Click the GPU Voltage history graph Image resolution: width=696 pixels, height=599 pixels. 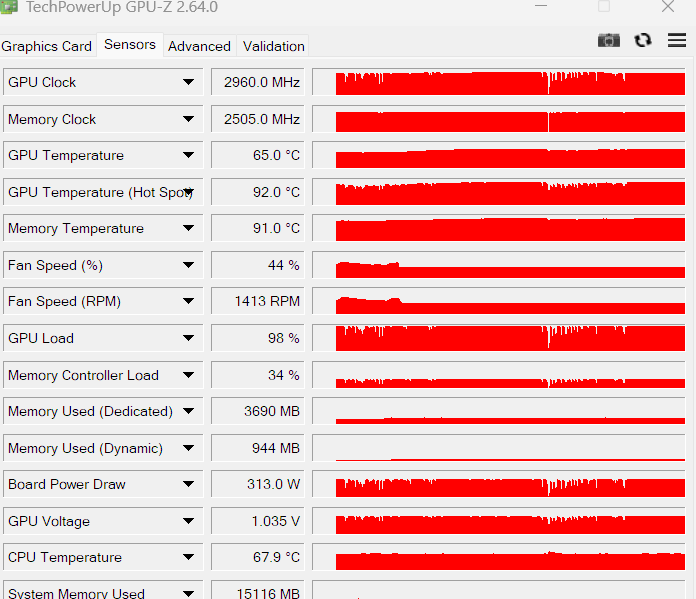pyautogui.click(x=499, y=521)
